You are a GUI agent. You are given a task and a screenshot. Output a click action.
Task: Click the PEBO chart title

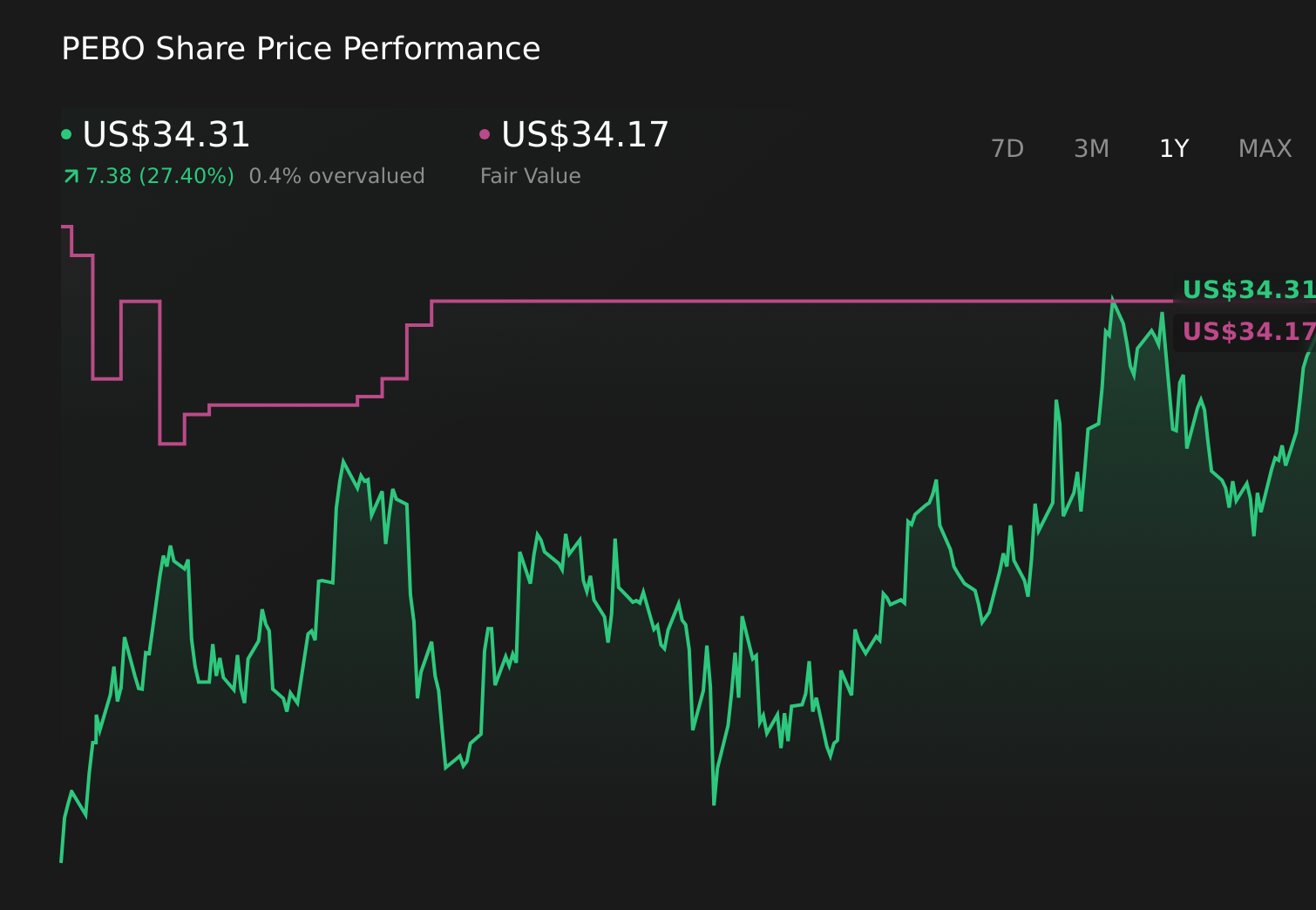click(301, 49)
